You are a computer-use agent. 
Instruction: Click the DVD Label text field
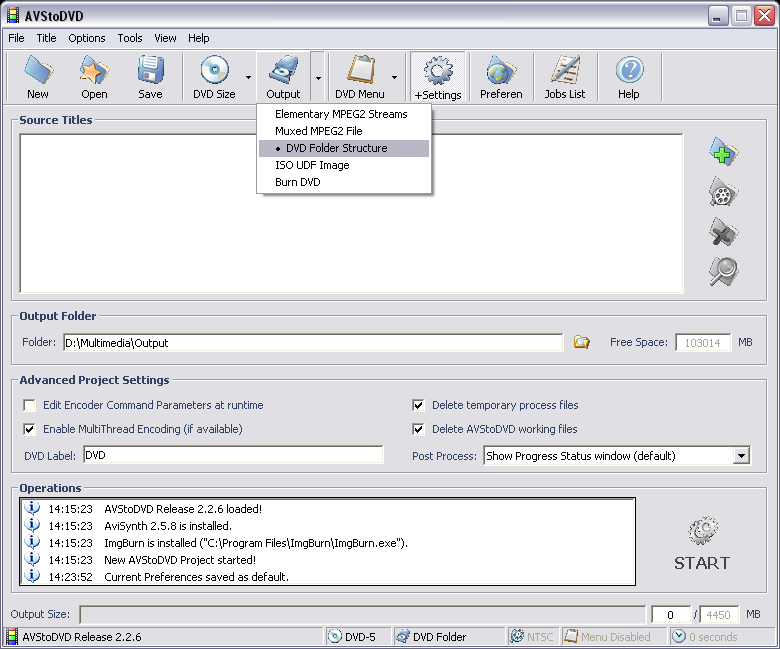[233, 455]
